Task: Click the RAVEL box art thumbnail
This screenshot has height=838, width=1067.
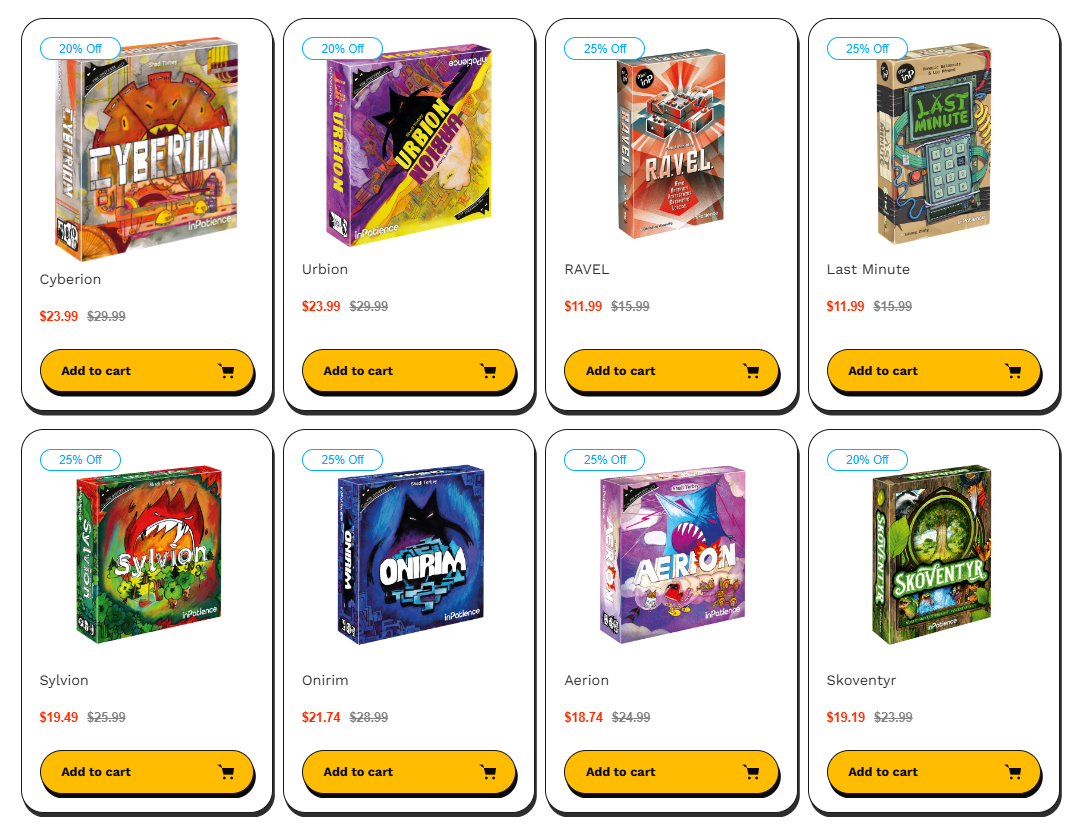Action: pos(671,143)
